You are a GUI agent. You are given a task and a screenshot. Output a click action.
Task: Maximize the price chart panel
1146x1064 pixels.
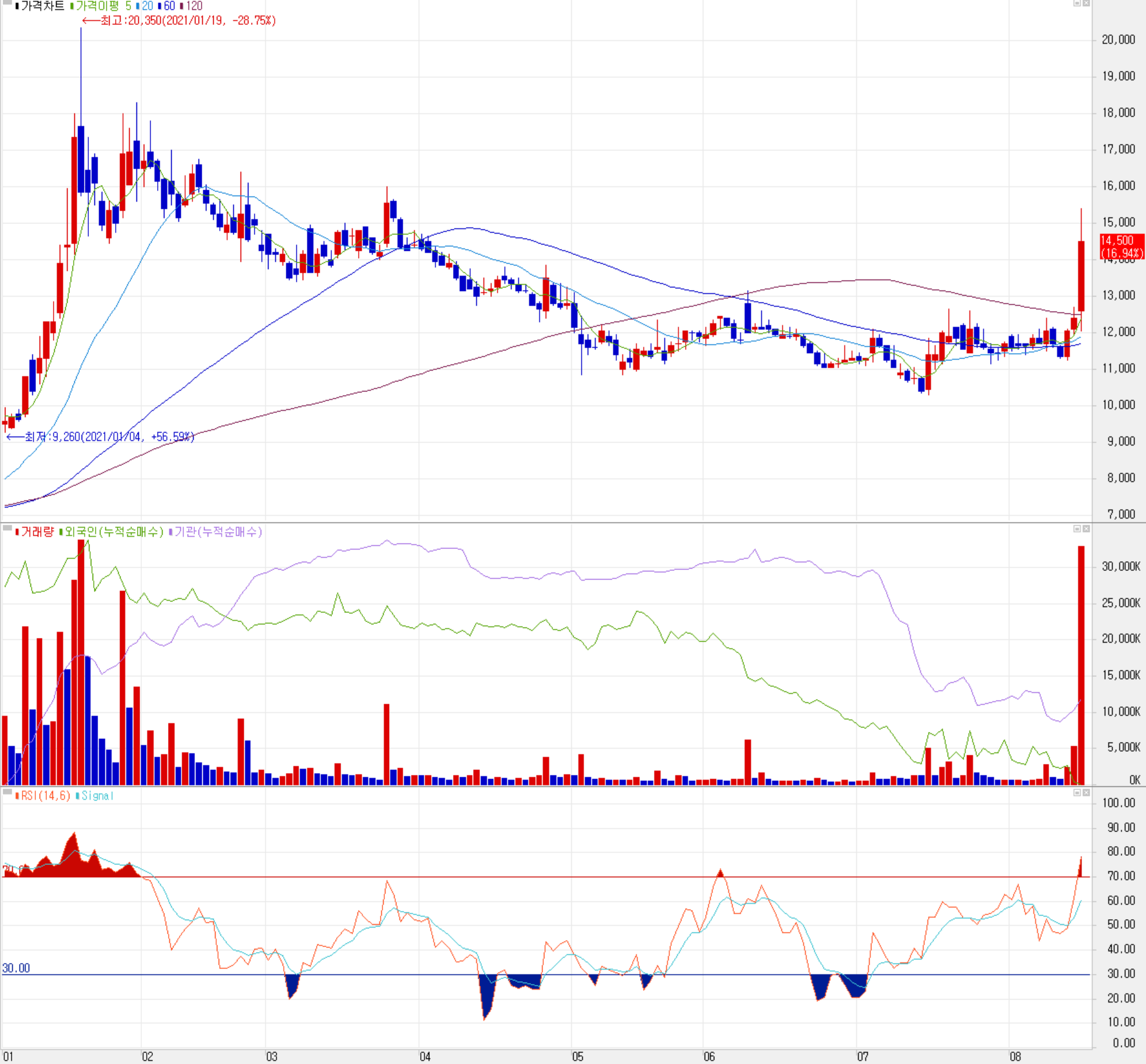(x=1077, y=4)
